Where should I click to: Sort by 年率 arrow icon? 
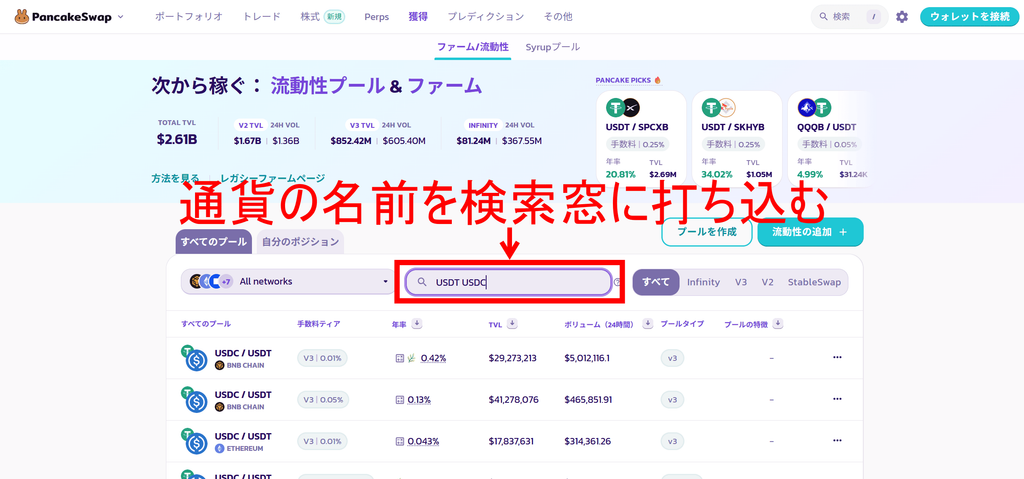418,323
